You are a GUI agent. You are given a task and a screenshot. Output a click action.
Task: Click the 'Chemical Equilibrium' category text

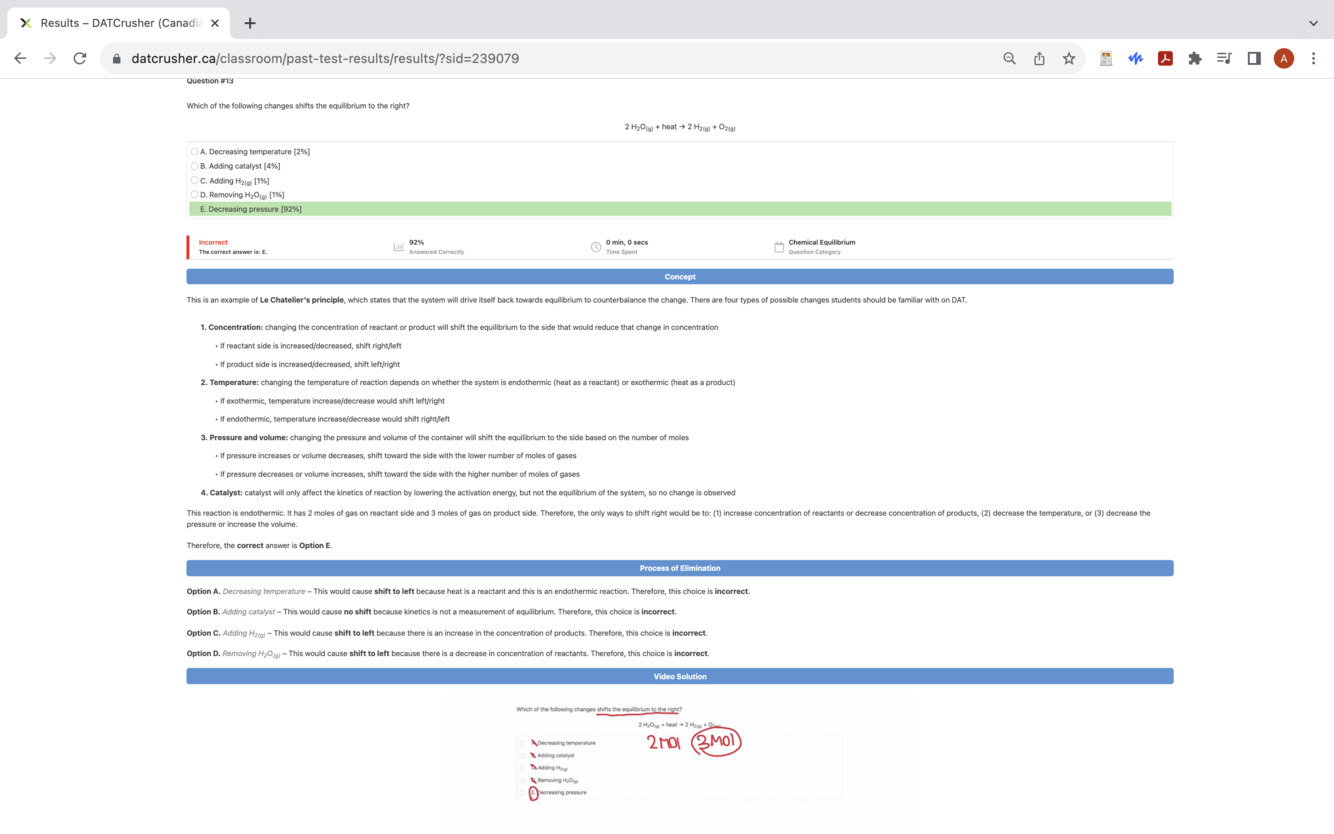pyautogui.click(x=822, y=242)
